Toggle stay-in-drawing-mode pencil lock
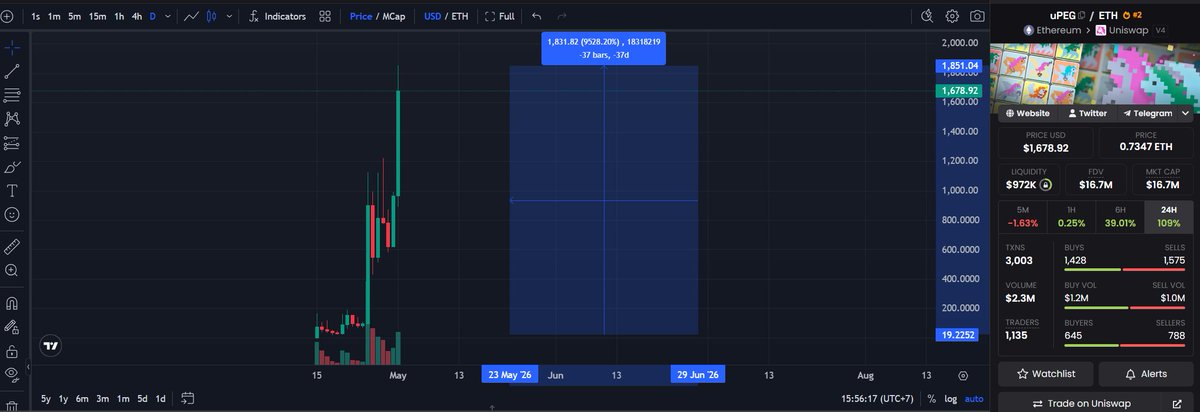Screen dimensions: 1200x412 pyautogui.click(x=12, y=327)
